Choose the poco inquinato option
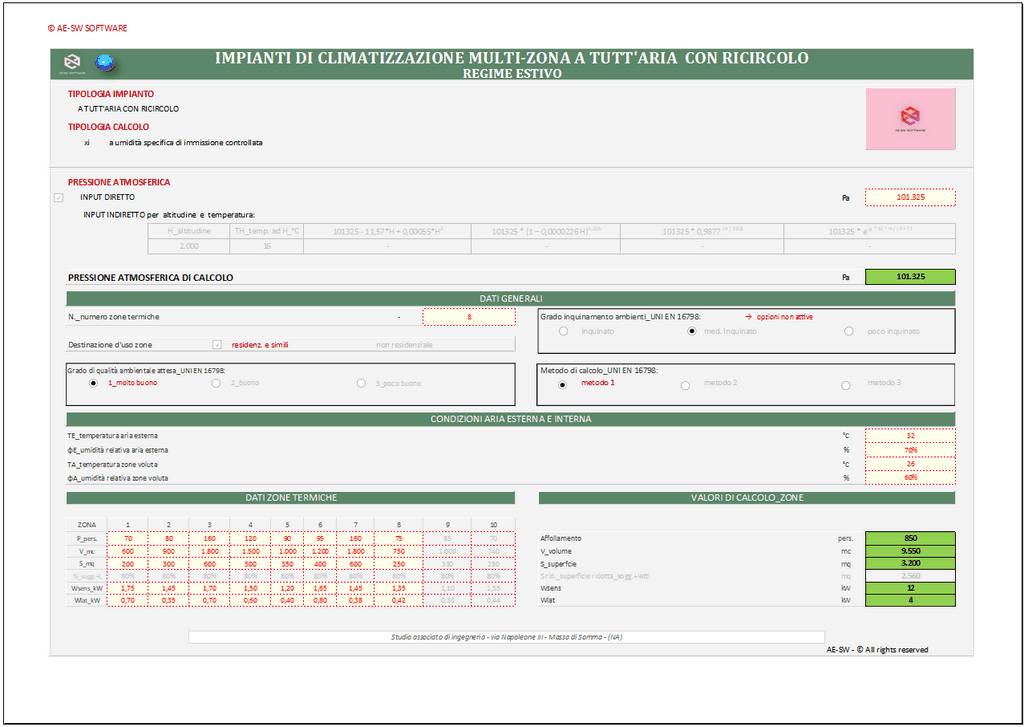The image size is (1024, 727). (x=849, y=331)
